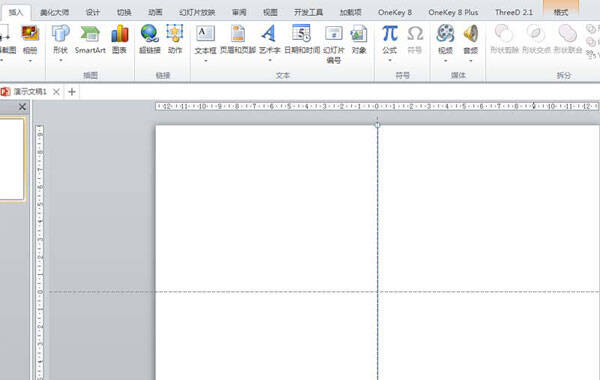
Task: Open the 音频 audio dropdown arrow
Action: [471, 60]
